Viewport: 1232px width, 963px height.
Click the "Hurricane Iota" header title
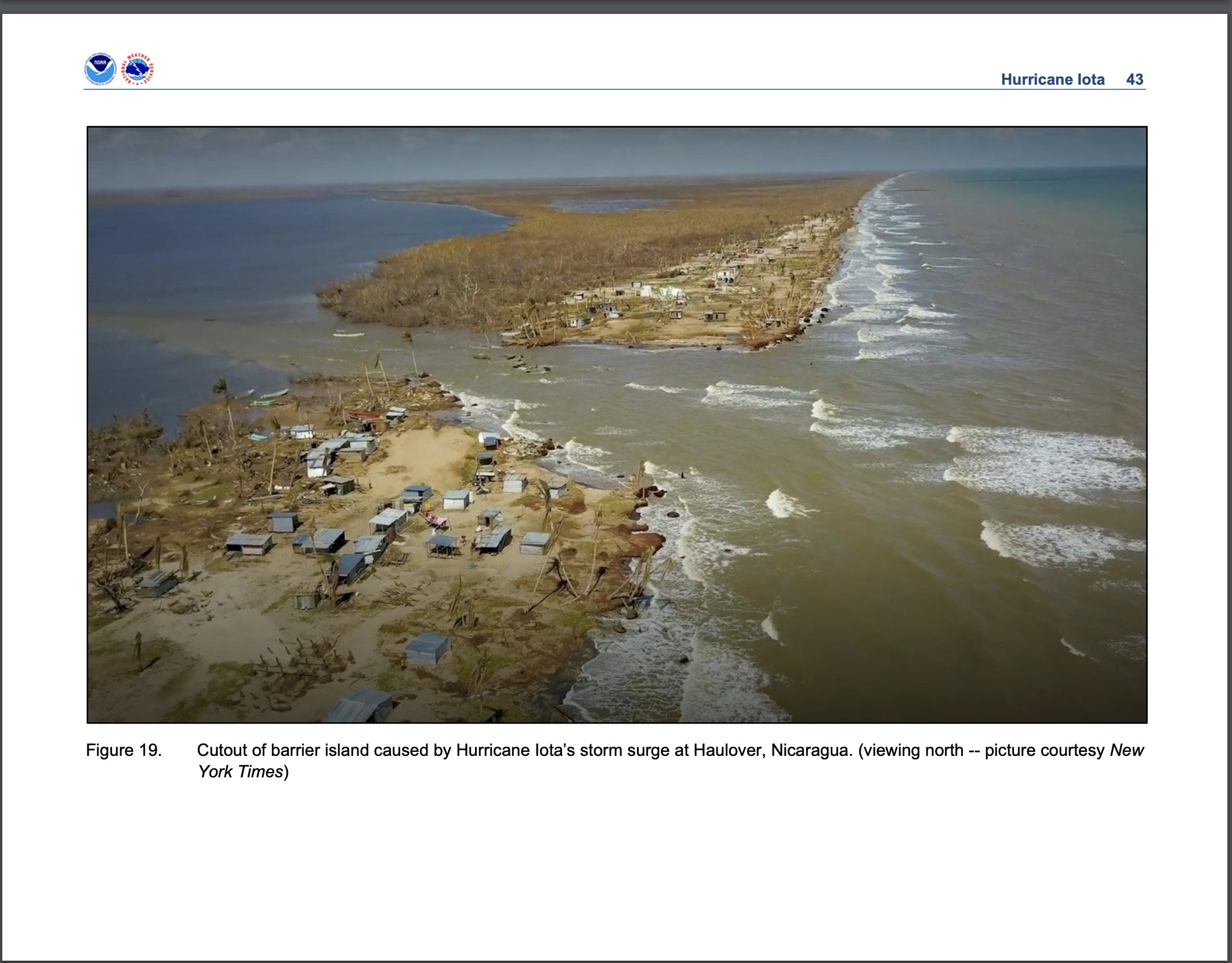coord(1052,79)
